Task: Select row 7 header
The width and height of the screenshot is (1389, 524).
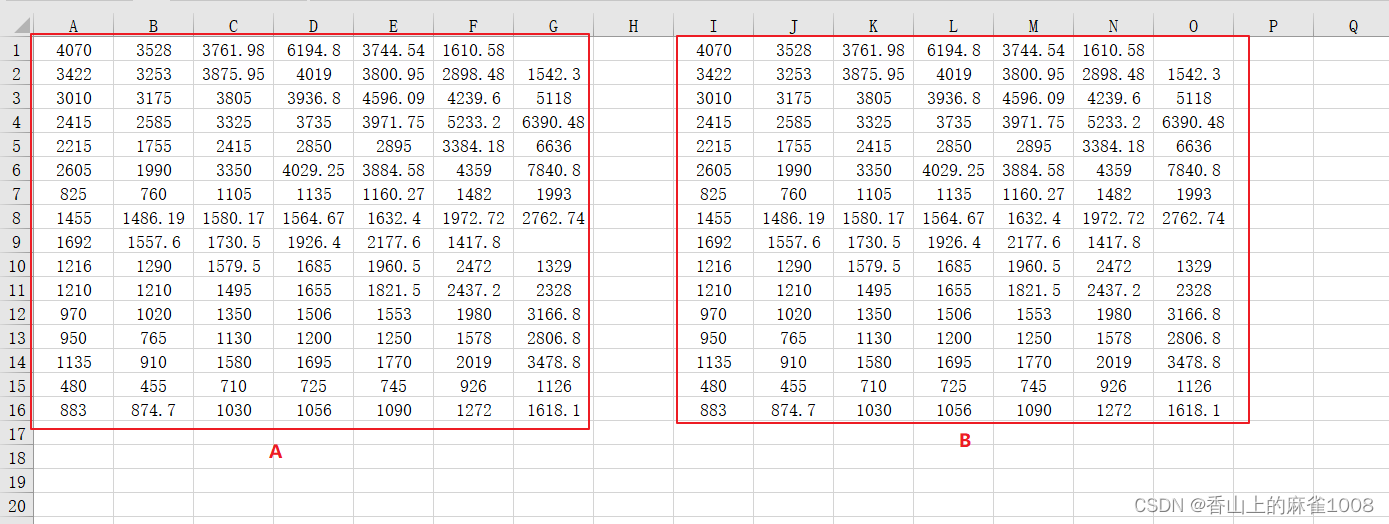Action: pos(17,194)
